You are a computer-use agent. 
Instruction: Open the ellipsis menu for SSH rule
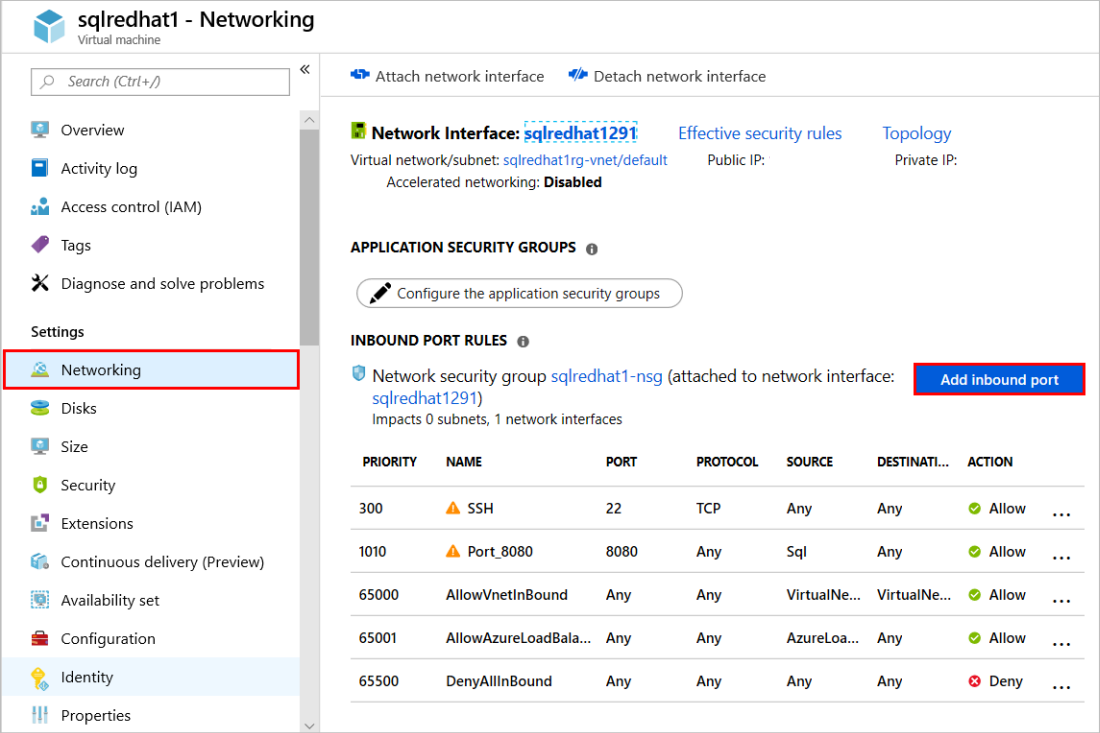(x=1062, y=514)
